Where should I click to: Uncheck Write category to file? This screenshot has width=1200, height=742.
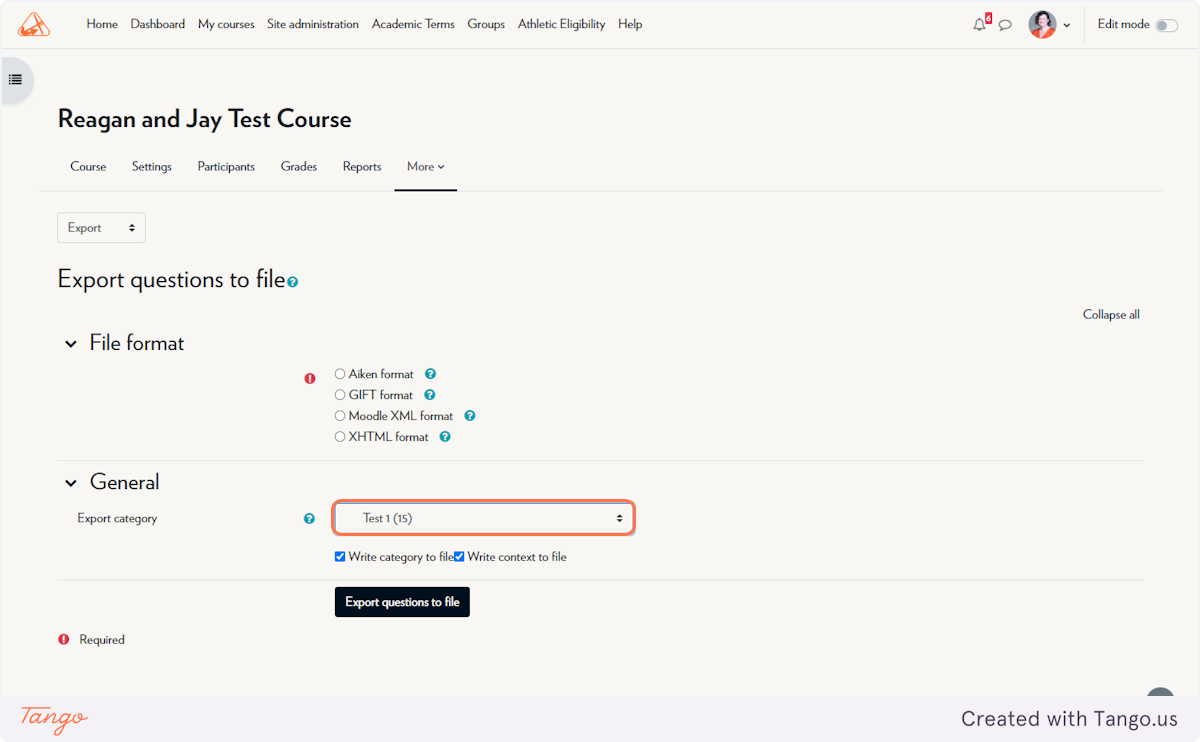[x=340, y=557]
